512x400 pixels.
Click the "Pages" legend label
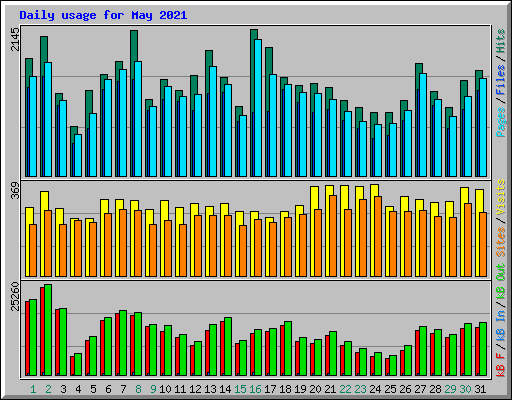tap(501, 122)
